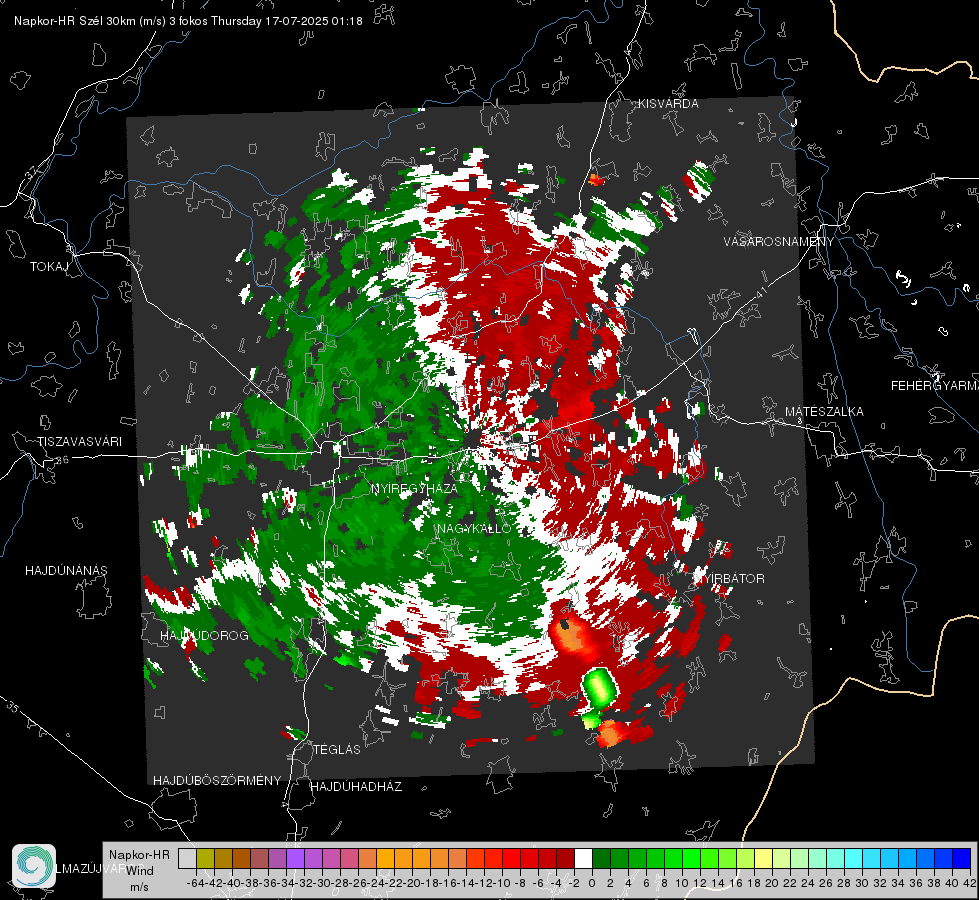Click the spiral weather logo icon
979x900 pixels.
[34, 866]
